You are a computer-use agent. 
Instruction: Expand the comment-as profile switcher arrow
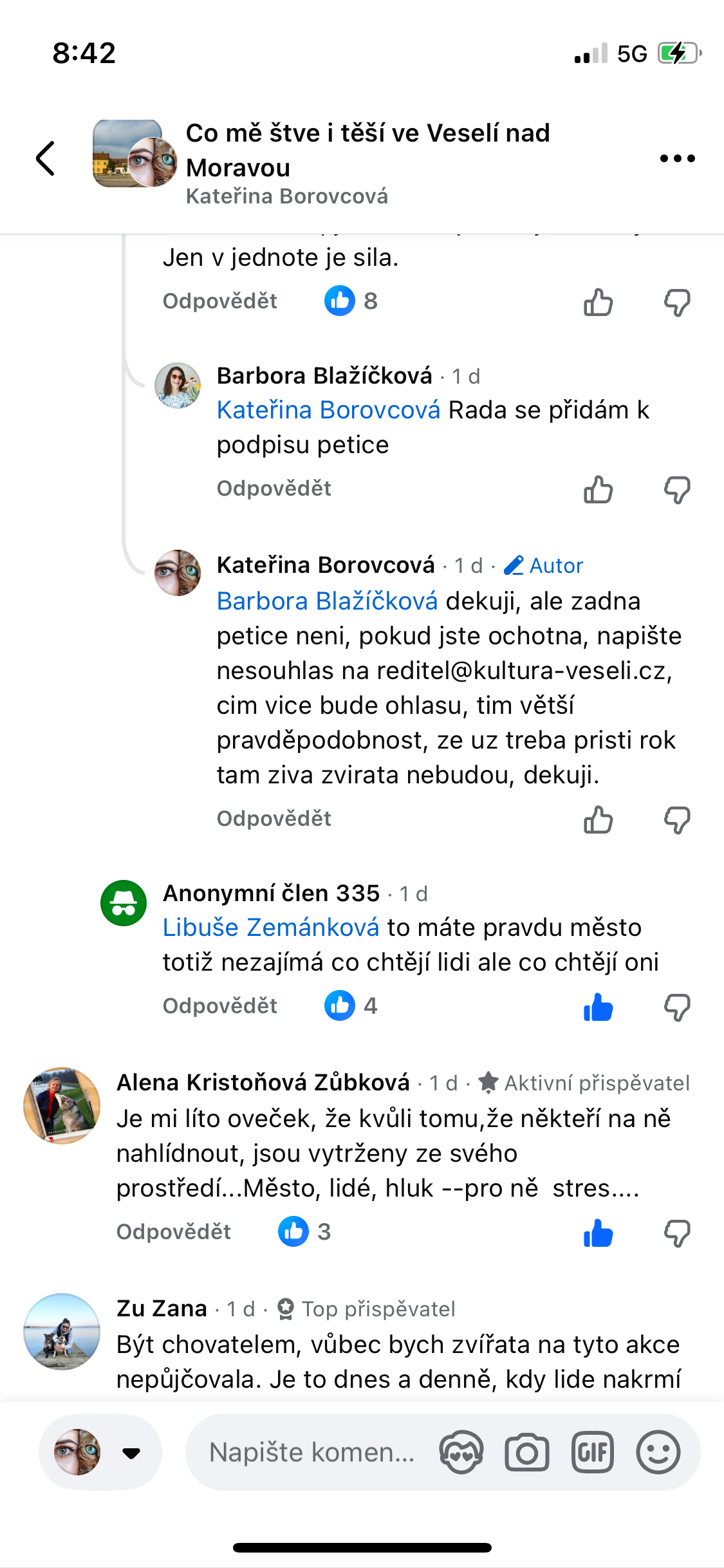131,1453
